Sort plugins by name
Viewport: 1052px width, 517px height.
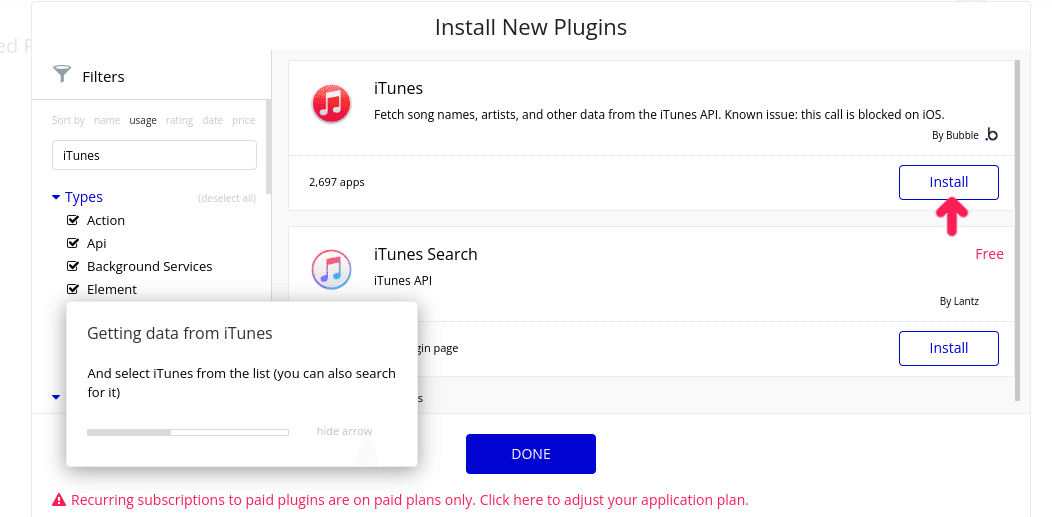click(107, 120)
